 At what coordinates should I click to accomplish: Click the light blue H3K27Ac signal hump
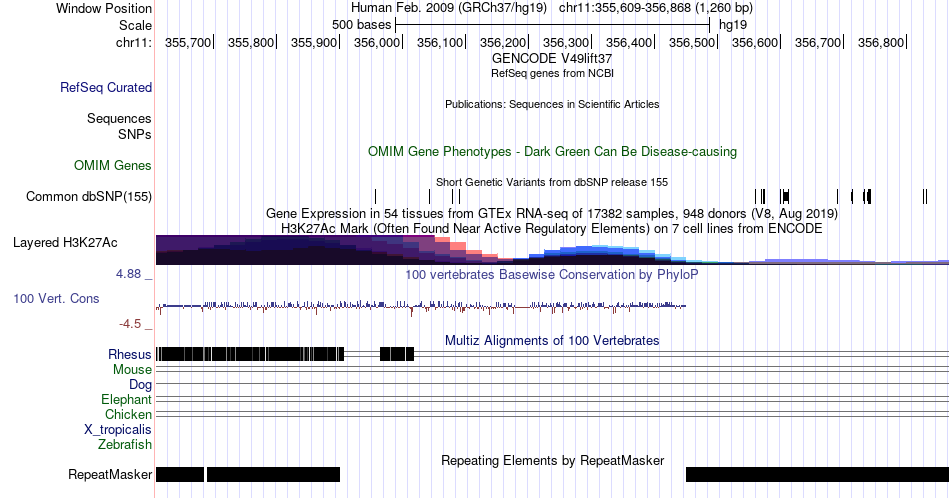click(x=600, y=253)
